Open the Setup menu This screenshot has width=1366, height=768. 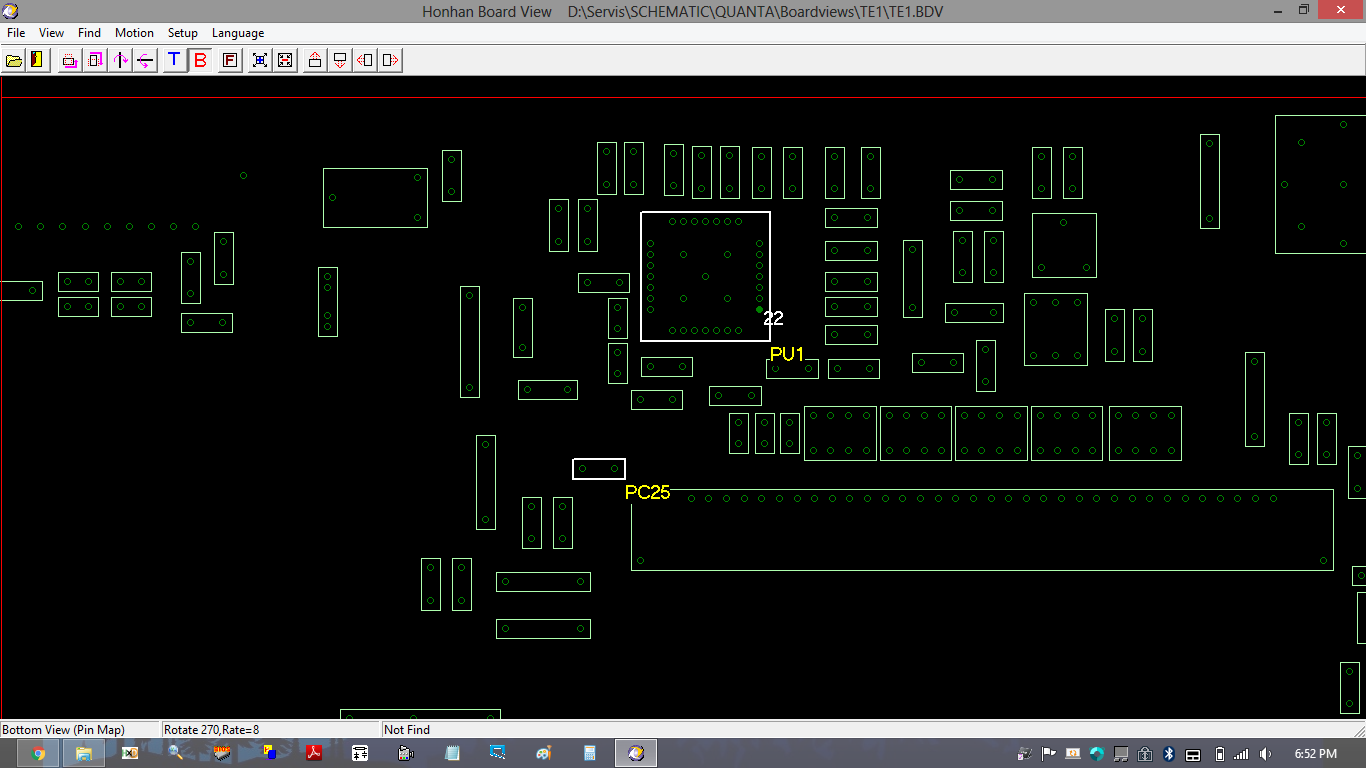tap(183, 33)
